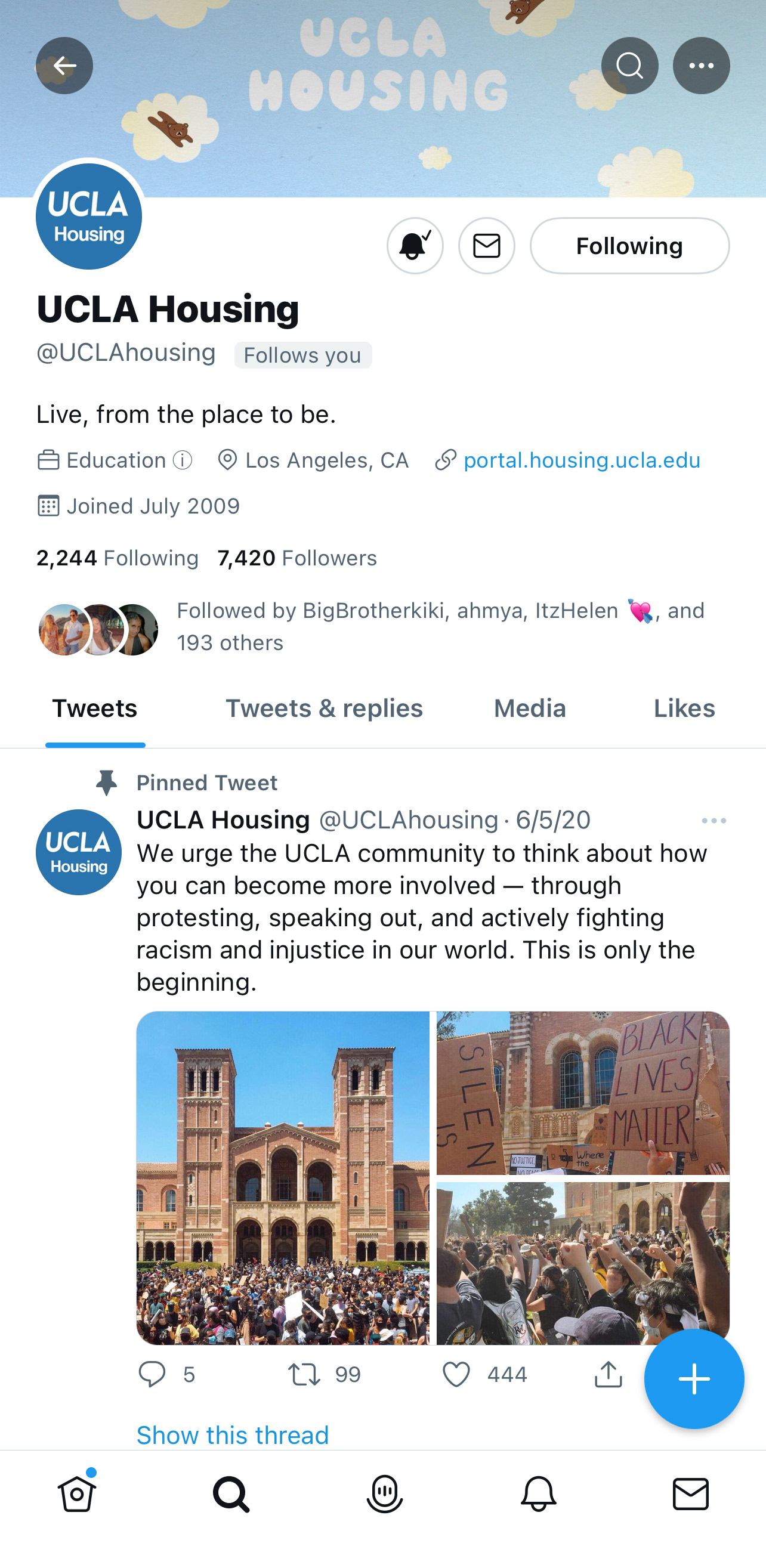Open portal.housing.ucla.edu link
This screenshot has height=1568, width=766.
pyautogui.click(x=582, y=460)
